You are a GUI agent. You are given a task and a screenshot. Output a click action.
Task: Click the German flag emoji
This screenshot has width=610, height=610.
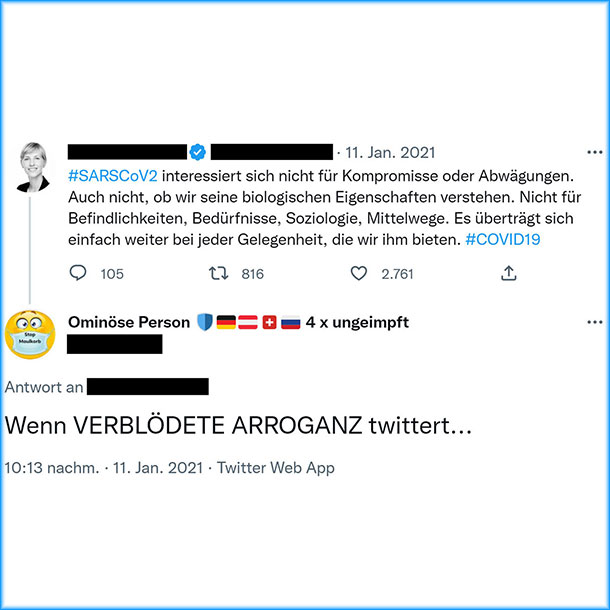(226, 323)
